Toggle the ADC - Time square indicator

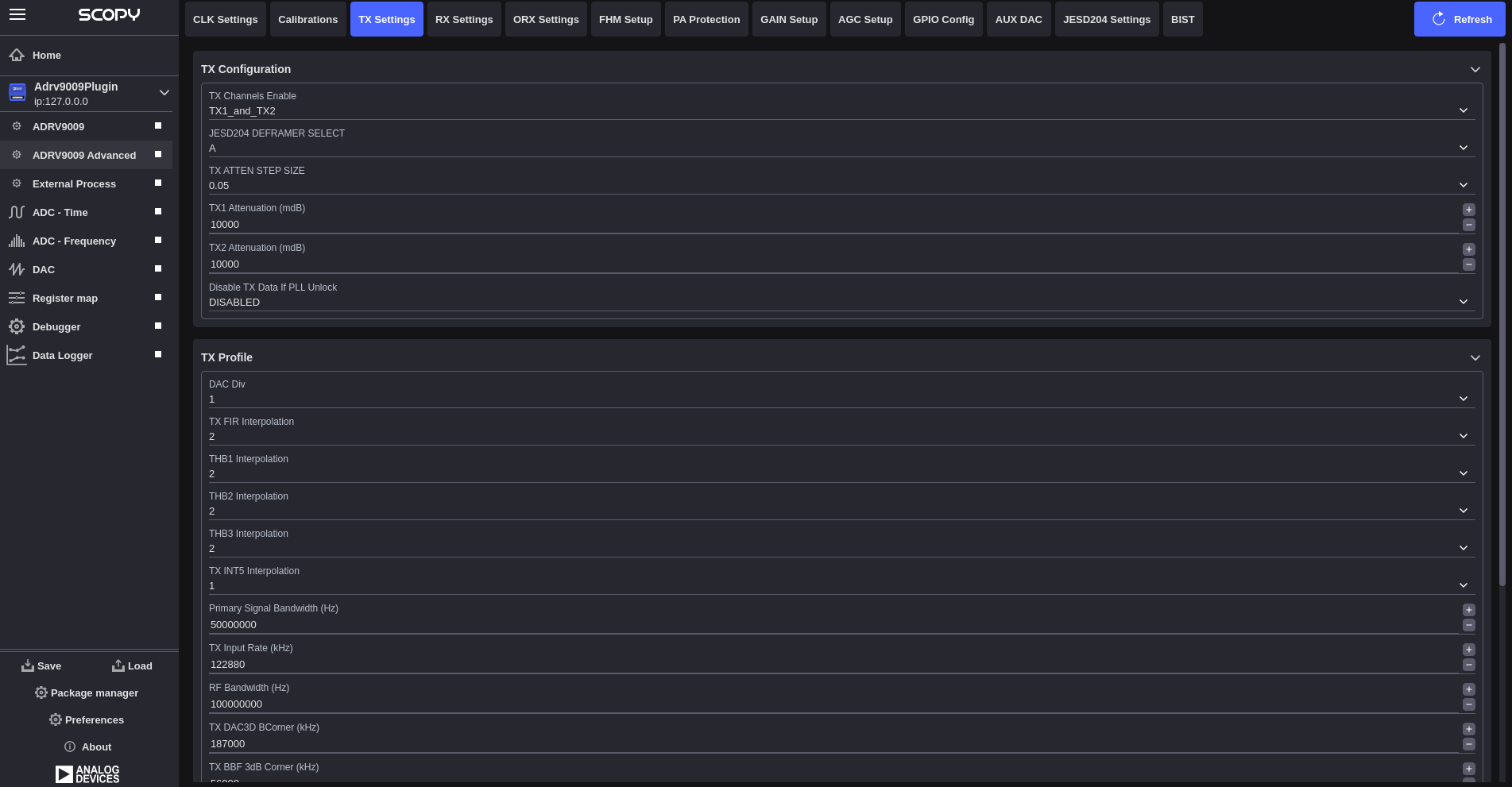[158, 211]
